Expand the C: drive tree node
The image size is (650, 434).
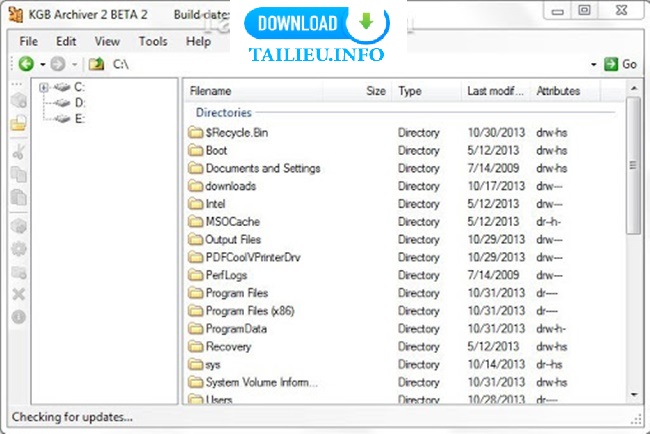pos(44,87)
